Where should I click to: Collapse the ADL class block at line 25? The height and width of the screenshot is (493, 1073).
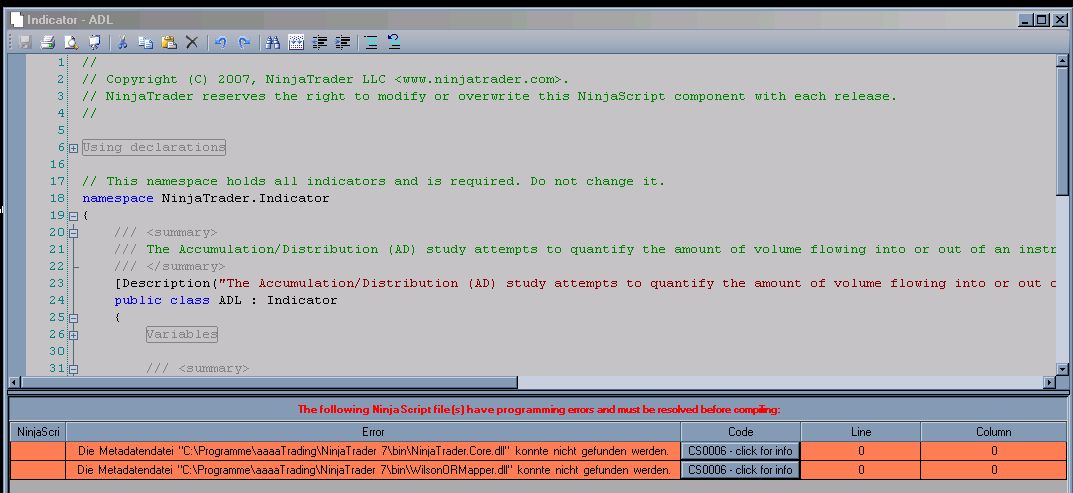[x=73, y=318]
